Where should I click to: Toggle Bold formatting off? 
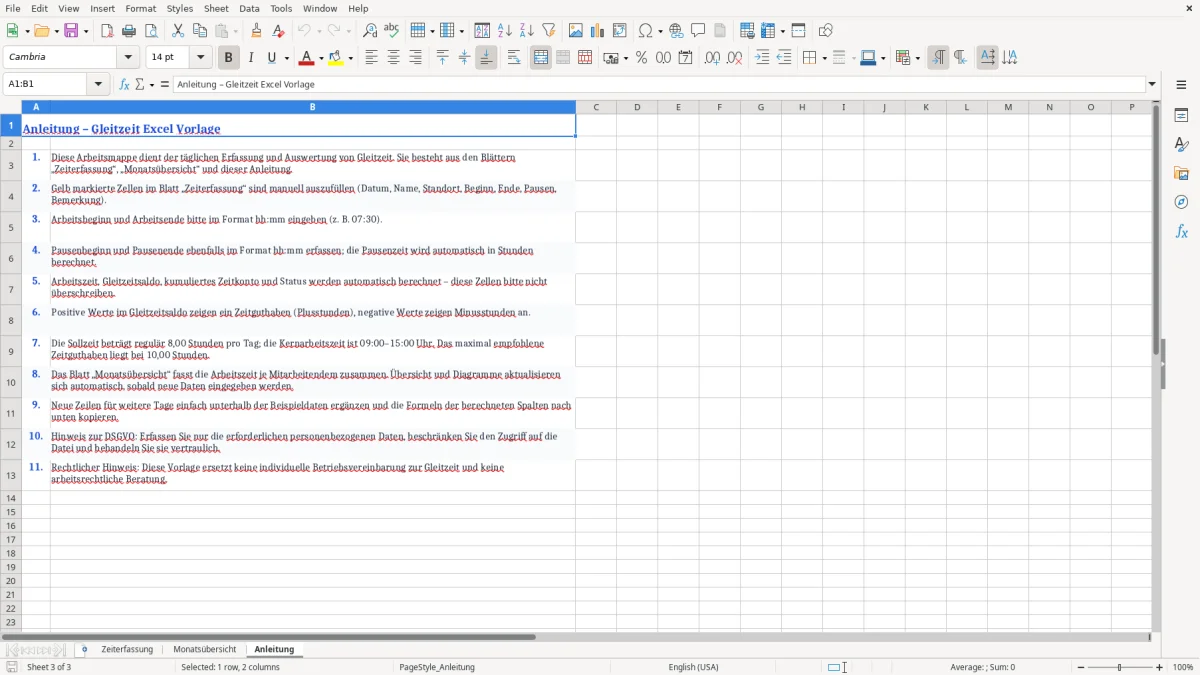(228, 58)
